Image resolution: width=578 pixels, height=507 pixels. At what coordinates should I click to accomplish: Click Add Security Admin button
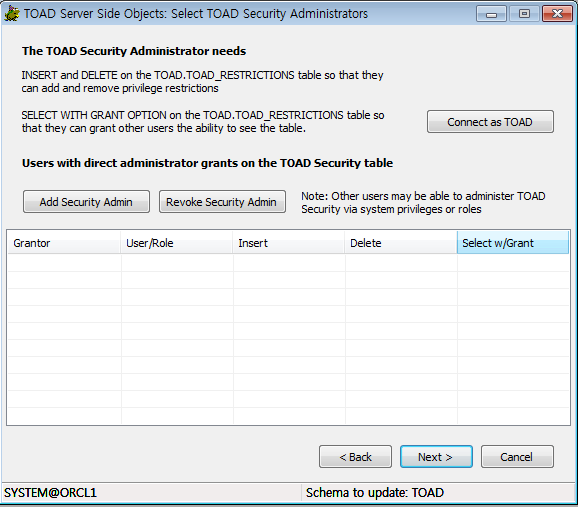pyautogui.click(x=86, y=202)
